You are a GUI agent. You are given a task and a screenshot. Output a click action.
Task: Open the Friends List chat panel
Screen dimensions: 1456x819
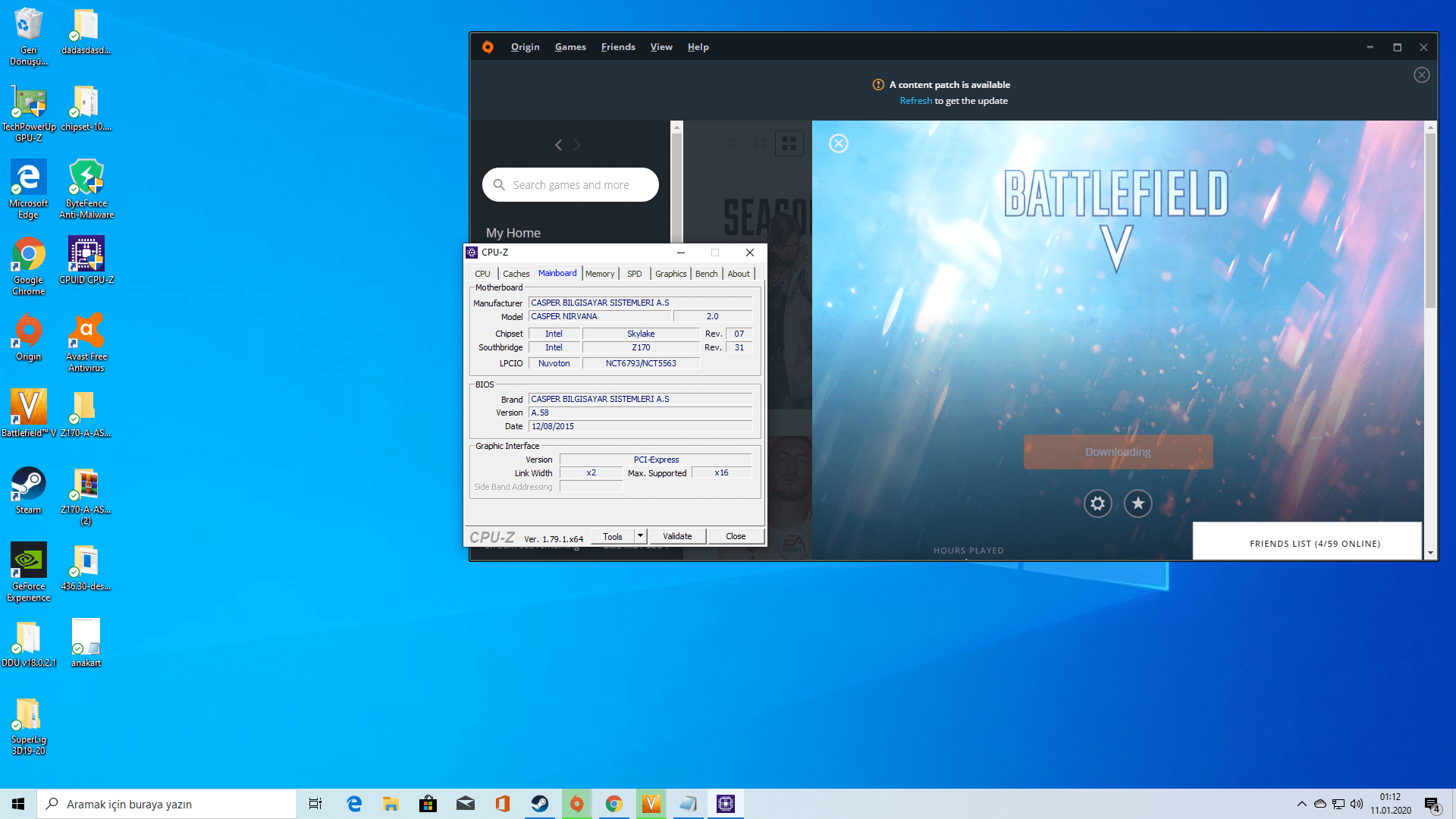(x=1314, y=544)
